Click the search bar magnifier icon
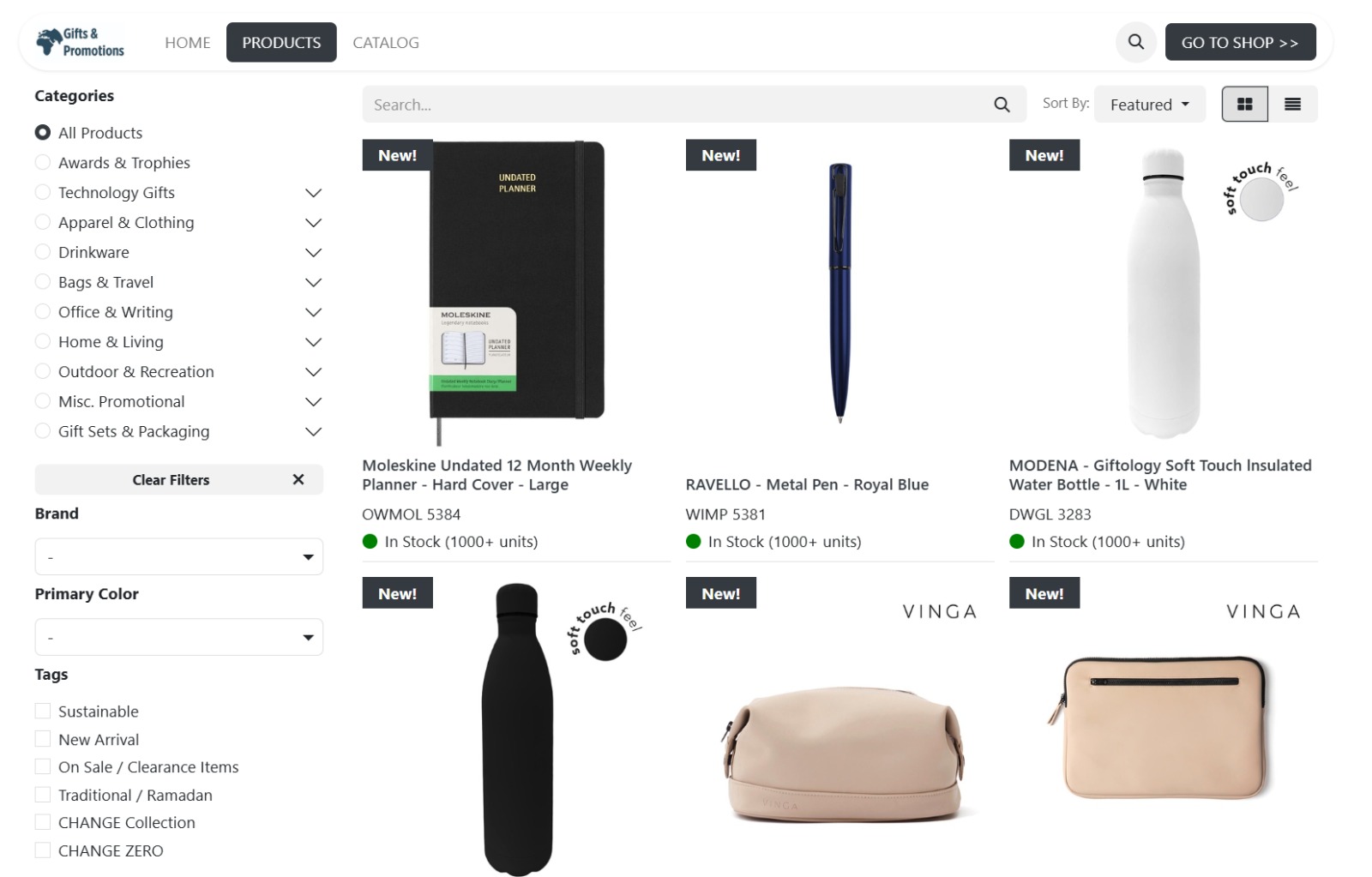This screenshot has height=877, width=1372. (1002, 105)
